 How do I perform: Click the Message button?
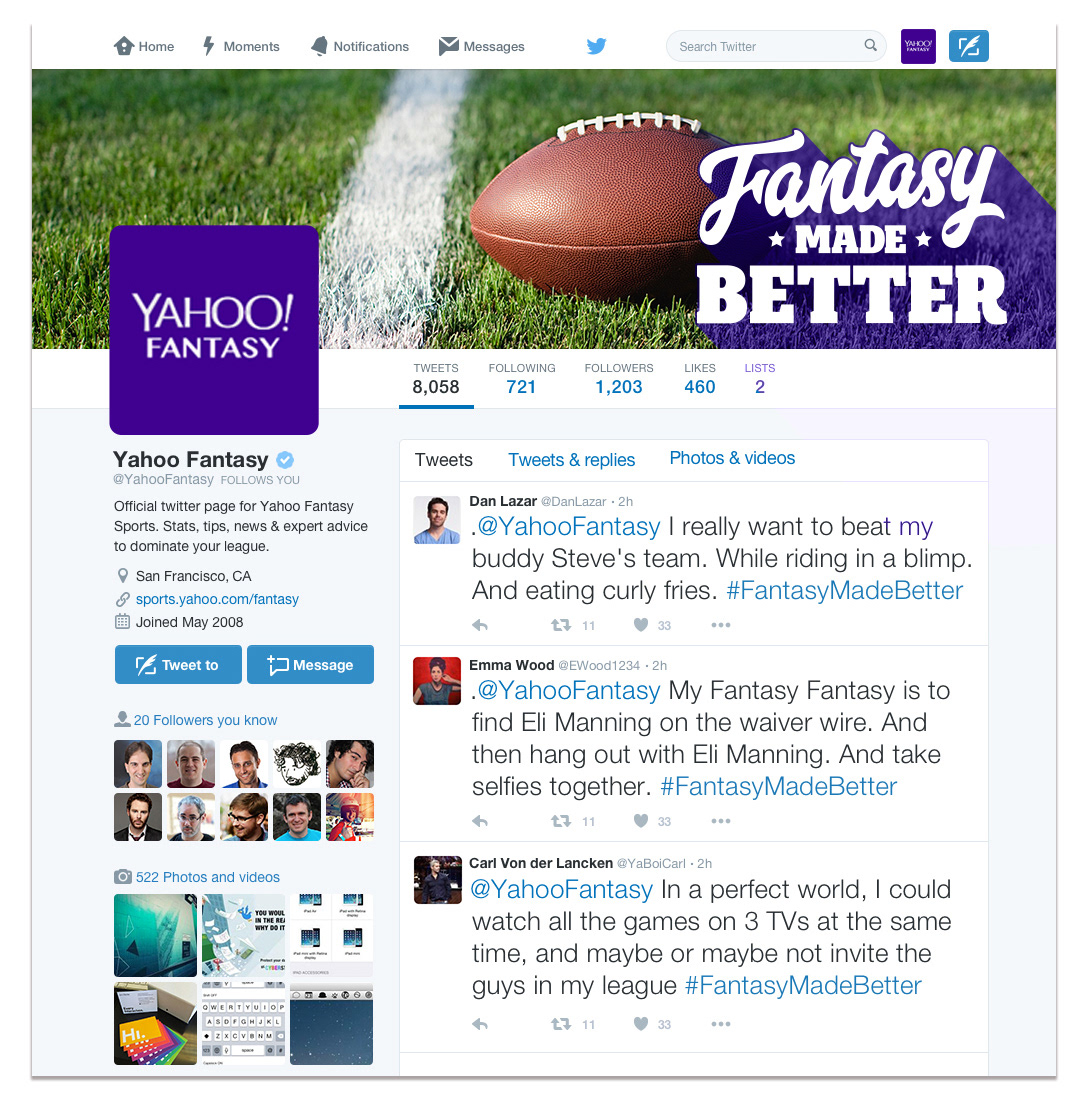click(311, 664)
